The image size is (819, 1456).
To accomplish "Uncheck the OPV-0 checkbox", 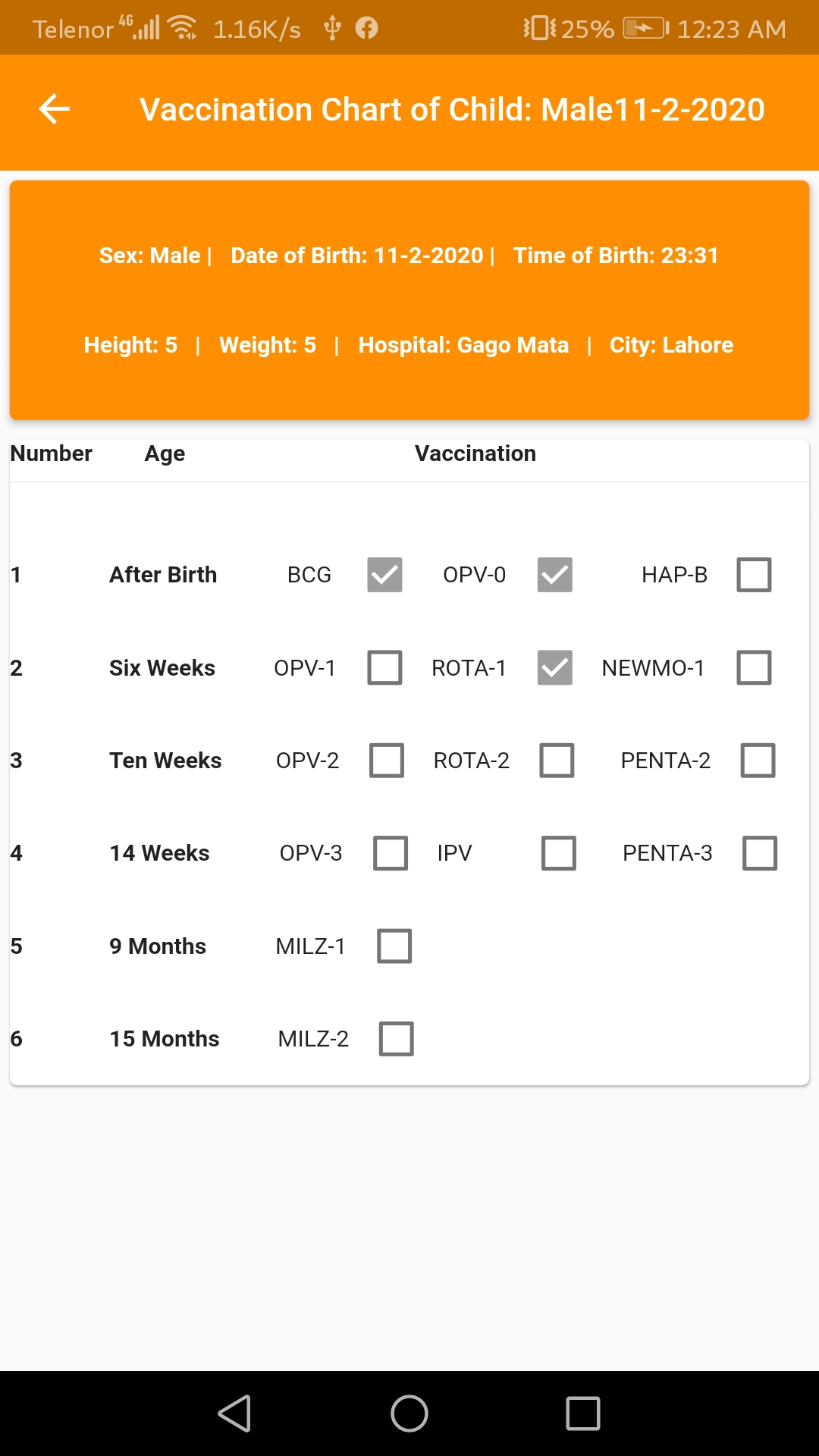I will pyautogui.click(x=554, y=575).
